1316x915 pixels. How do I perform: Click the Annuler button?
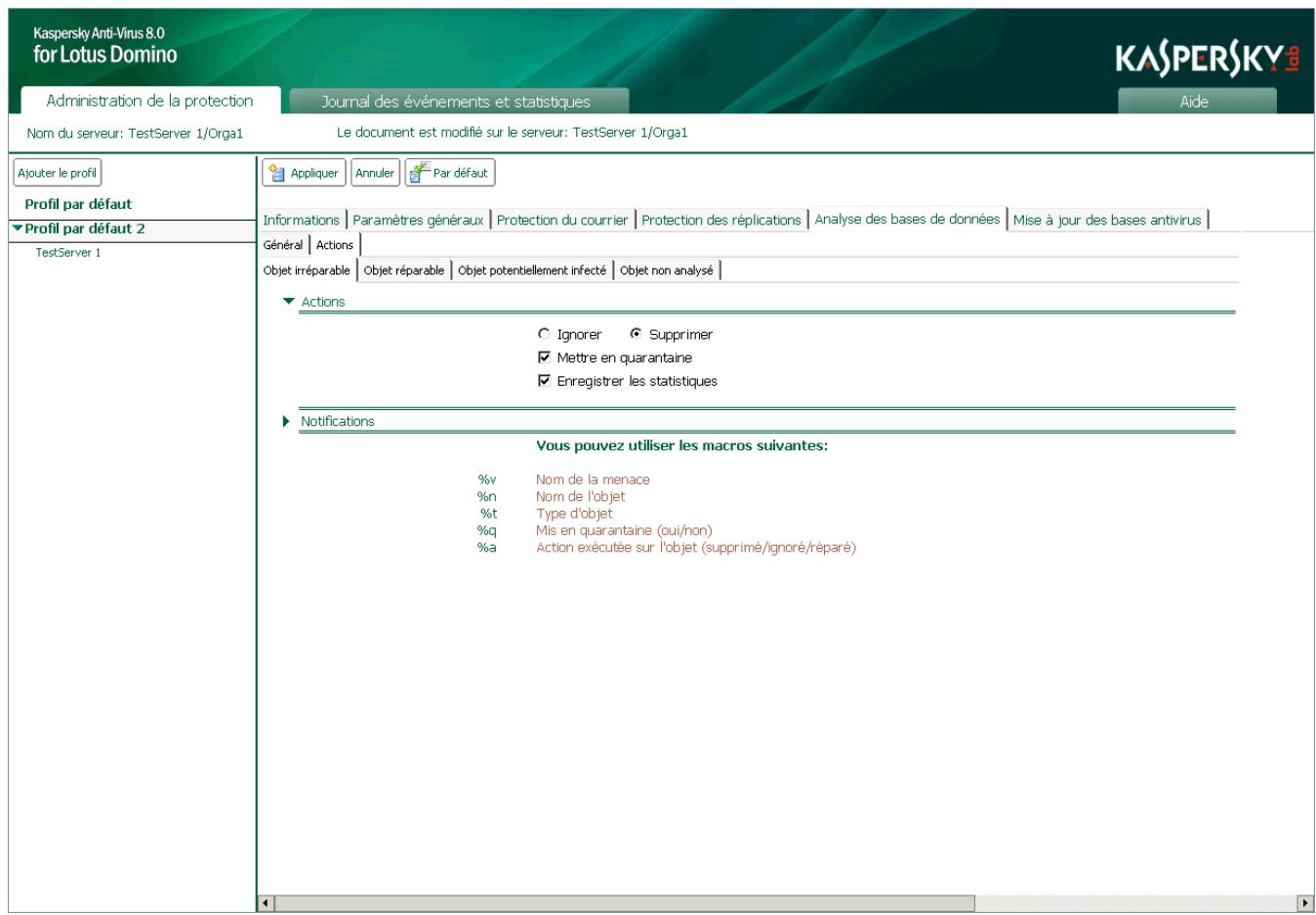coord(375,173)
